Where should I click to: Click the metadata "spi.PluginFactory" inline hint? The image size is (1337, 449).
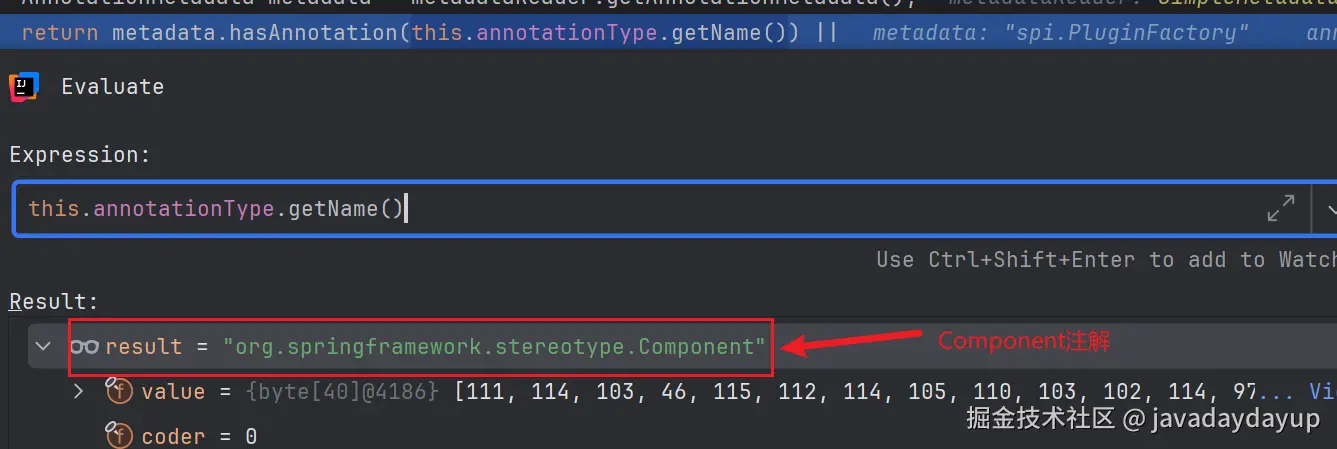click(1060, 33)
